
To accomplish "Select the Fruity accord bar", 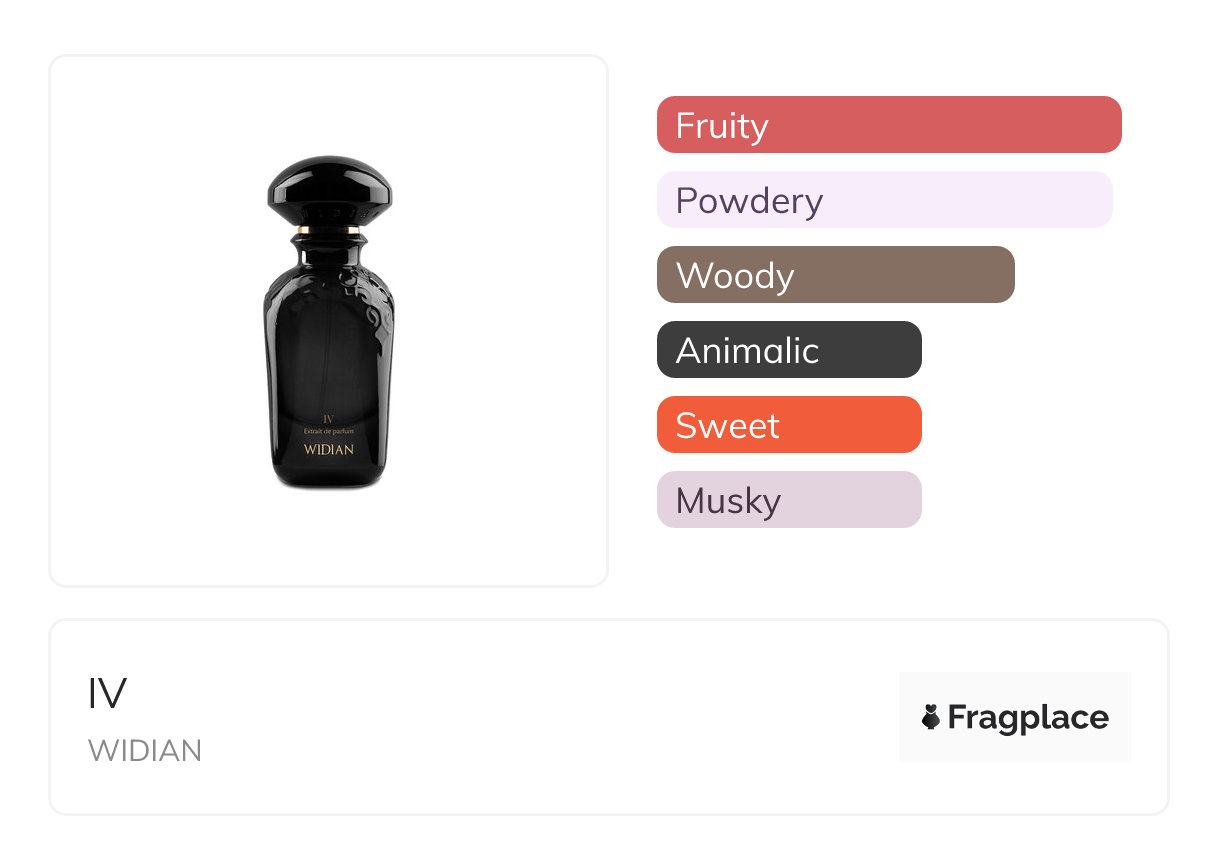I will click(x=889, y=125).
